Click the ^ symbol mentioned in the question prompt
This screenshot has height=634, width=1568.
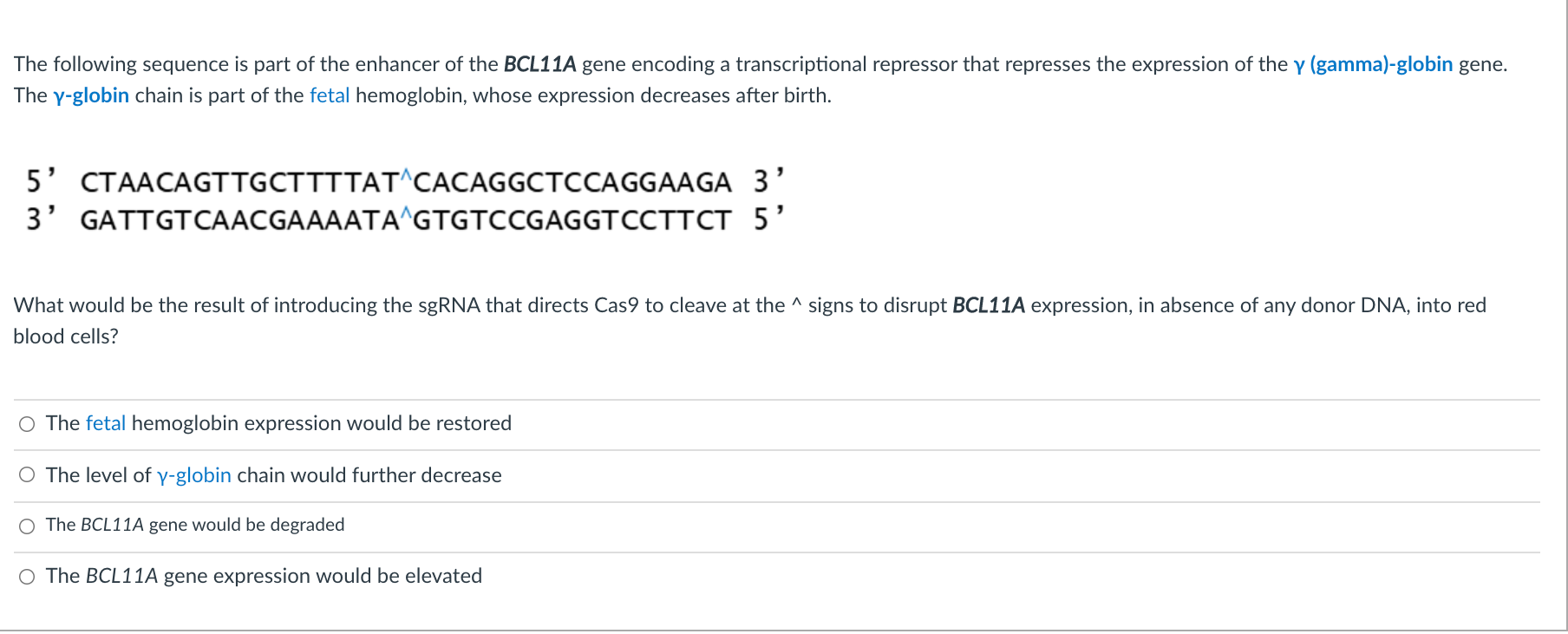click(796, 304)
